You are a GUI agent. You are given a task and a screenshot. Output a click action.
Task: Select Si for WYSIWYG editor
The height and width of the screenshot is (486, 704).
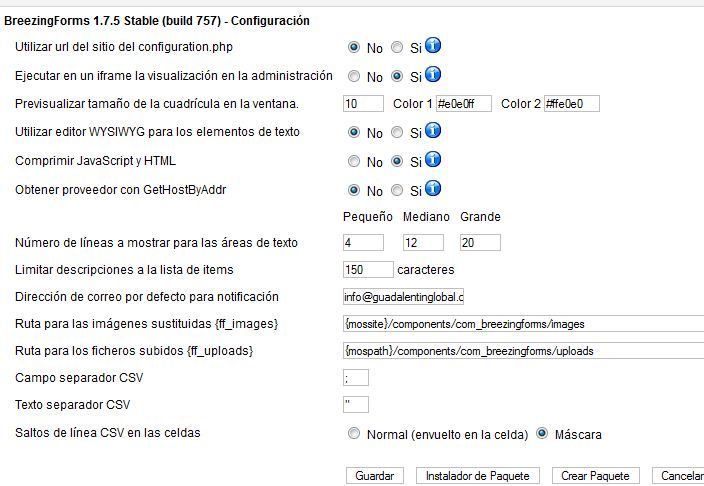[x=397, y=132]
